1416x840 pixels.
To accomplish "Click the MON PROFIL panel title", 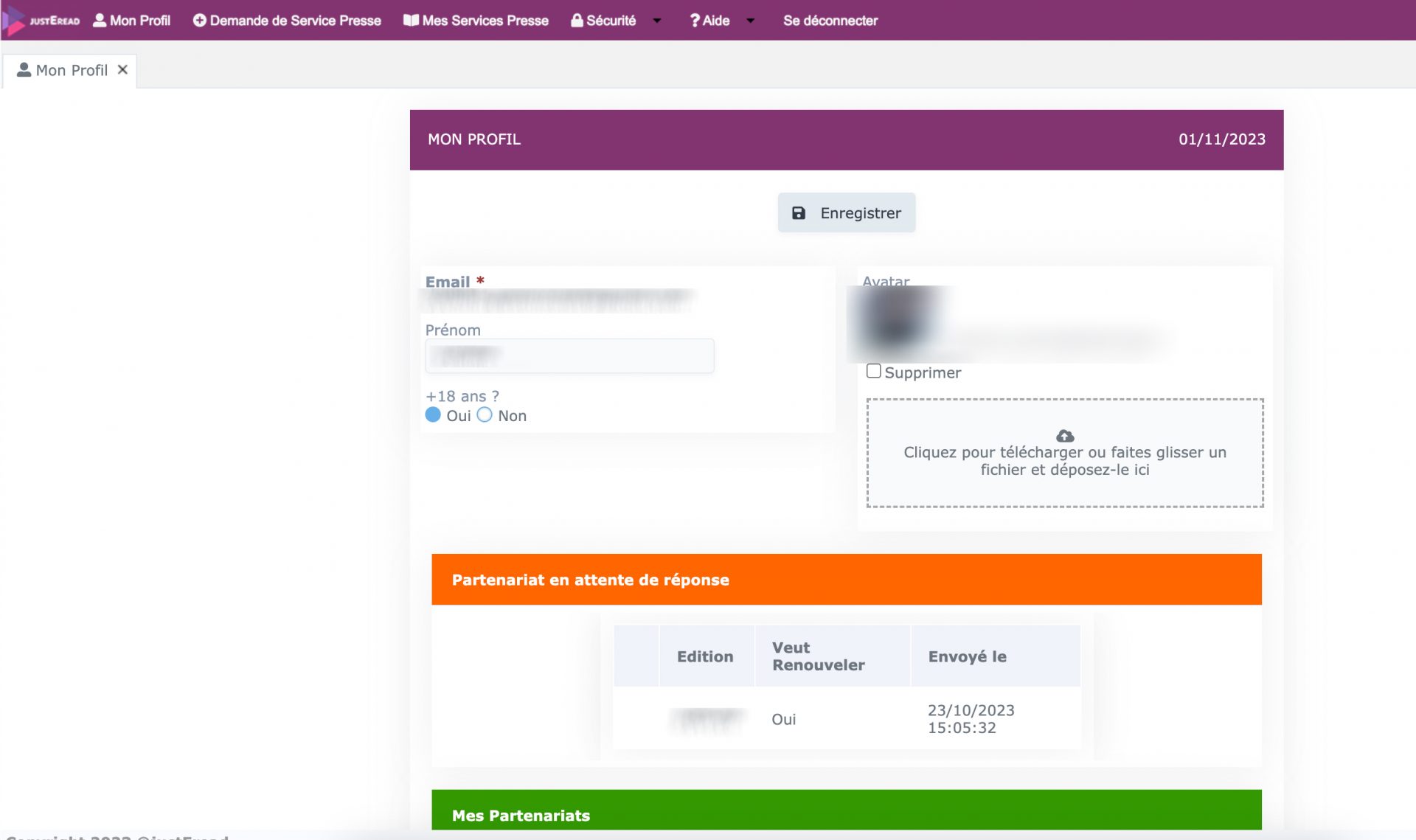I will pos(474,139).
